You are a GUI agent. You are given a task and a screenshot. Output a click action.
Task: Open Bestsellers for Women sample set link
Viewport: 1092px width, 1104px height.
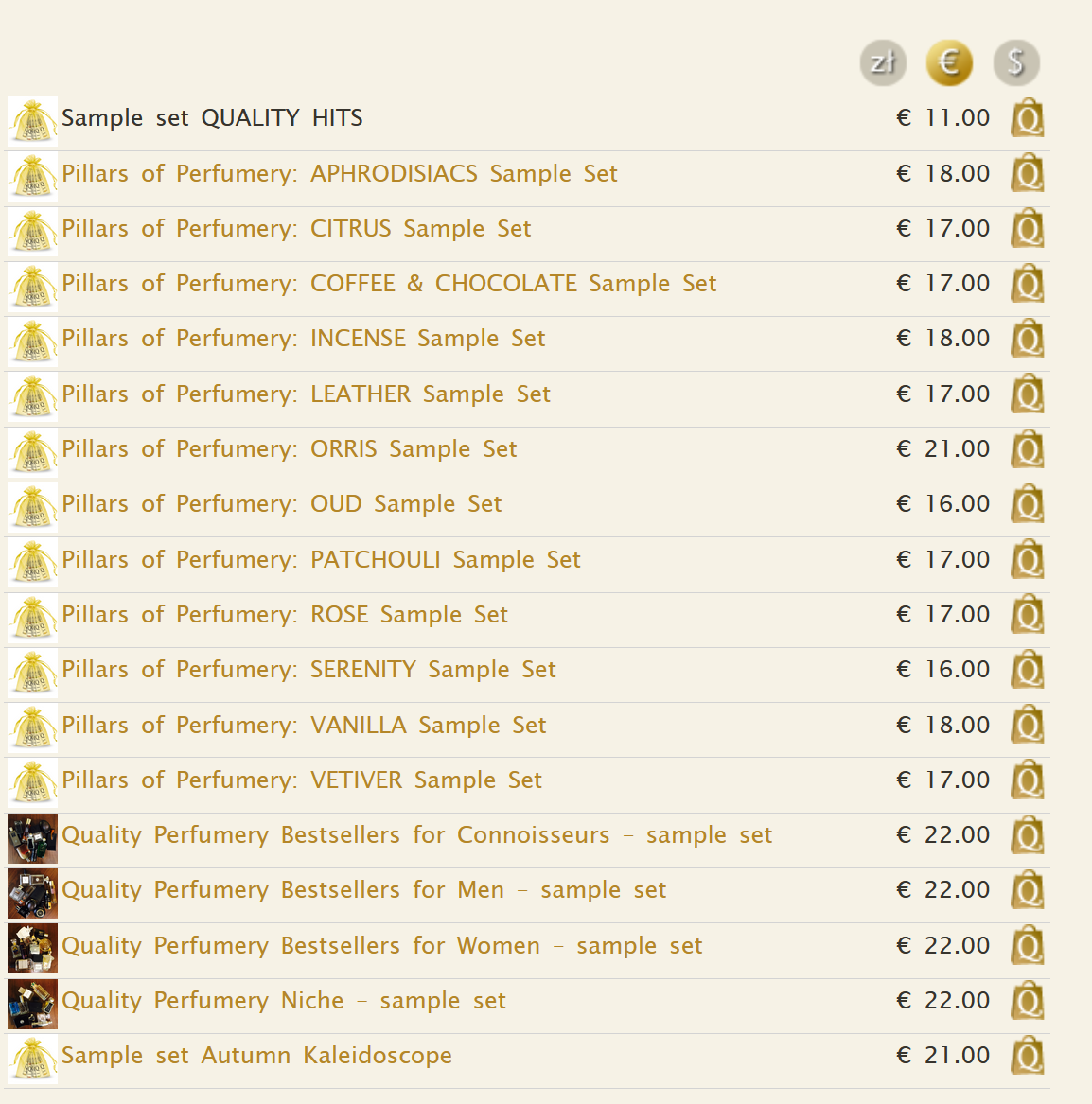click(x=381, y=946)
